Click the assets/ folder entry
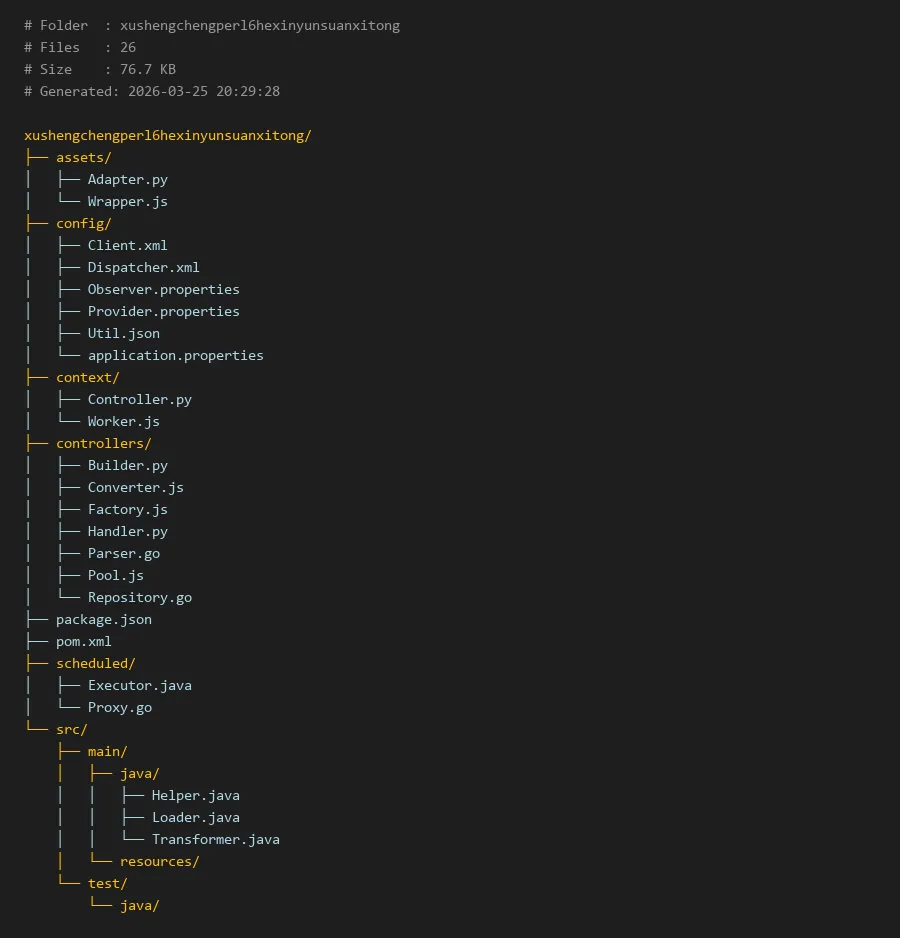This screenshot has height=938, width=900. 83,158
